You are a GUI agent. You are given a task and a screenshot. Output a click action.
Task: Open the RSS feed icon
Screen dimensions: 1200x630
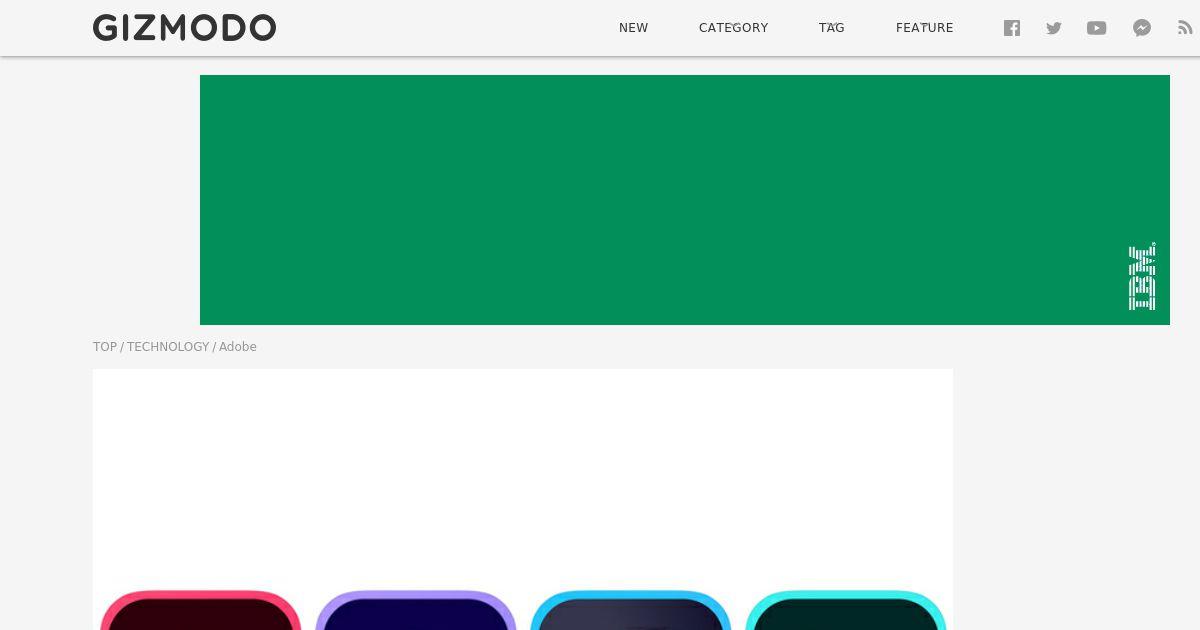click(x=1185, y=28)
